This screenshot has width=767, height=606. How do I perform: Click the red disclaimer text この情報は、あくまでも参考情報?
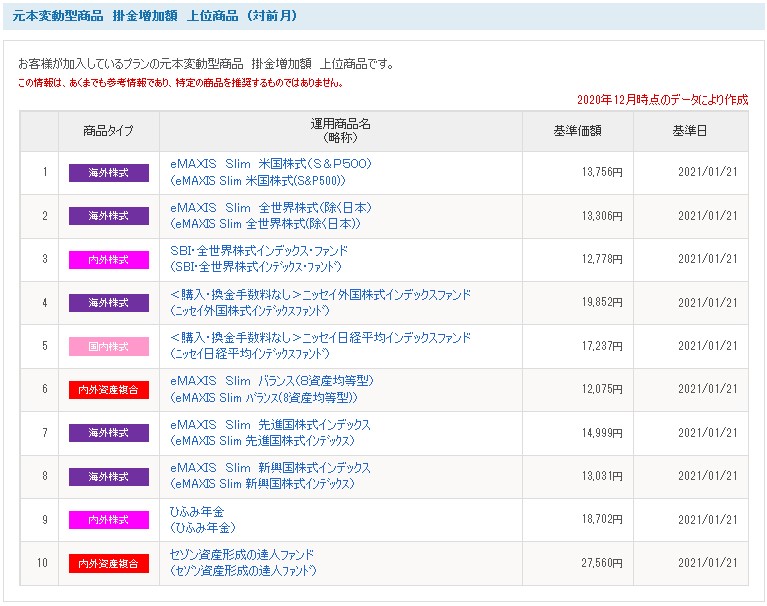(x=180, y=83)
